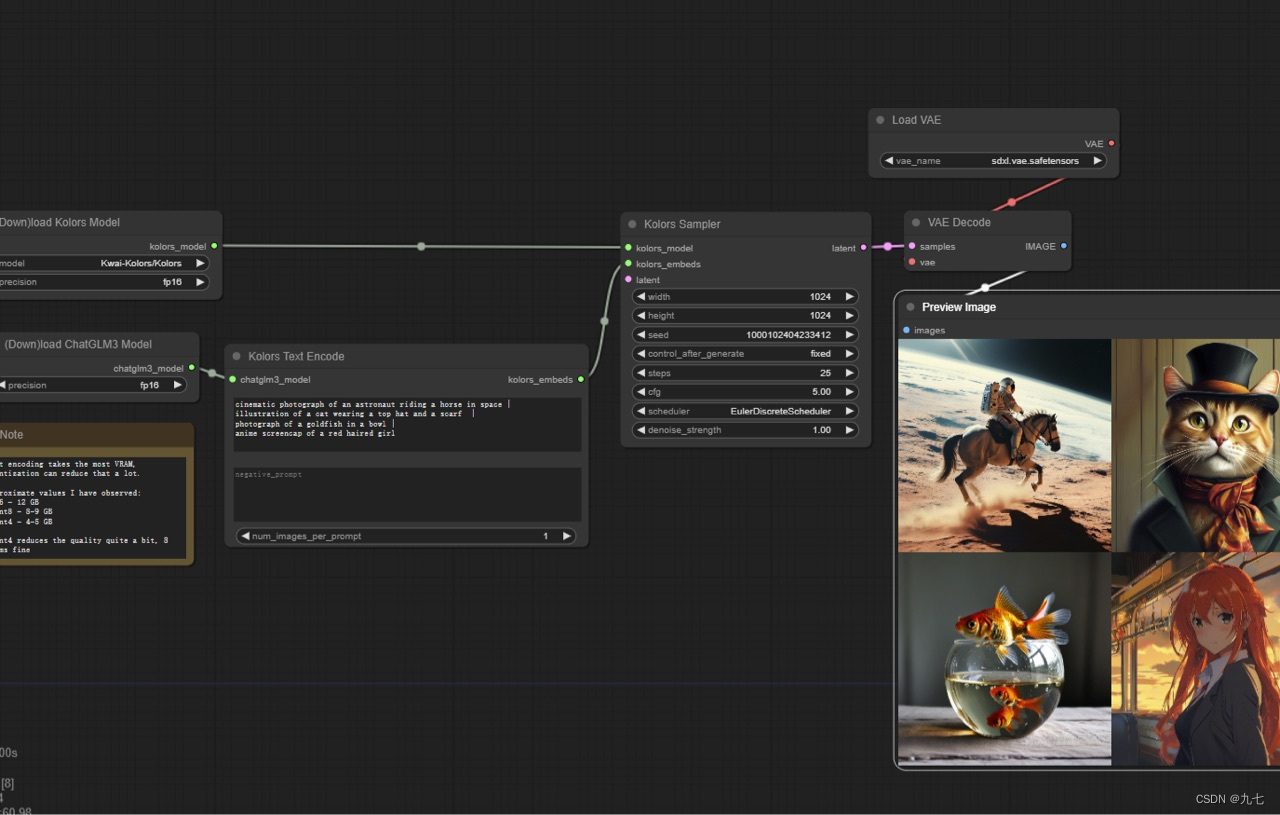This screenshot has height=815, width=1280.
Task: Collapse the Preview Image node dot
Action: point(910,307)
